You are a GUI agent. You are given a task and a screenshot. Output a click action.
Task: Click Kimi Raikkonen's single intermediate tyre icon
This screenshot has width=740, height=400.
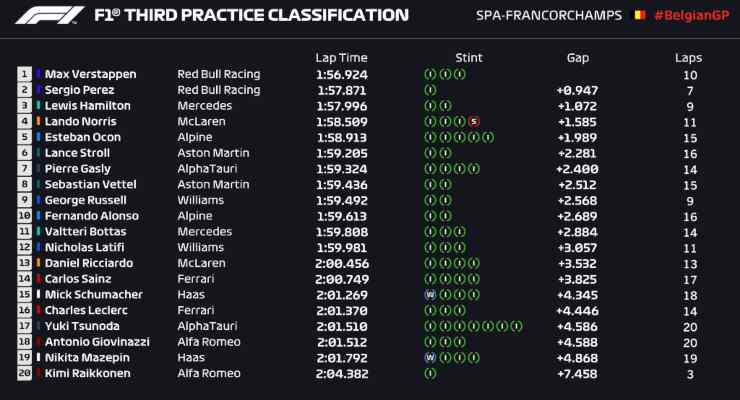430,373
